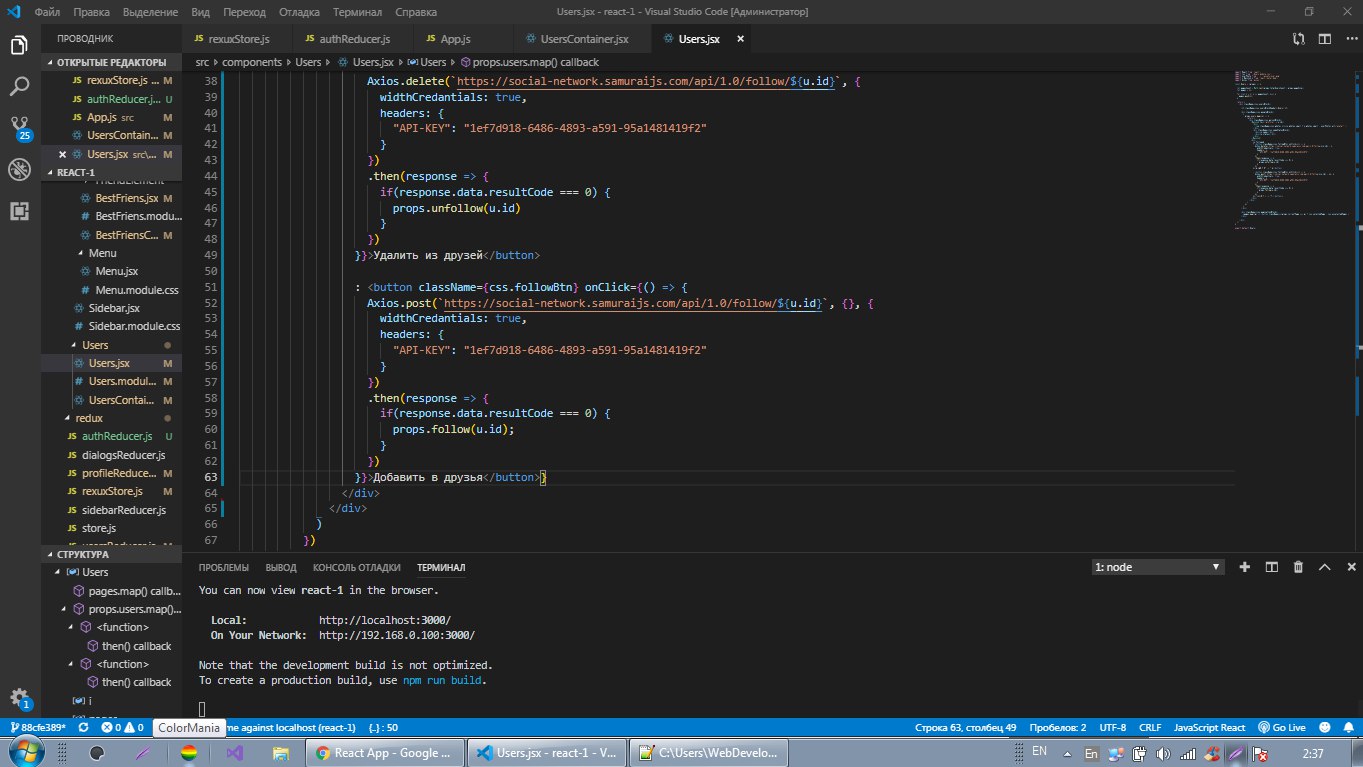Open the Extensions view in activity bar

tap(19, 210)
